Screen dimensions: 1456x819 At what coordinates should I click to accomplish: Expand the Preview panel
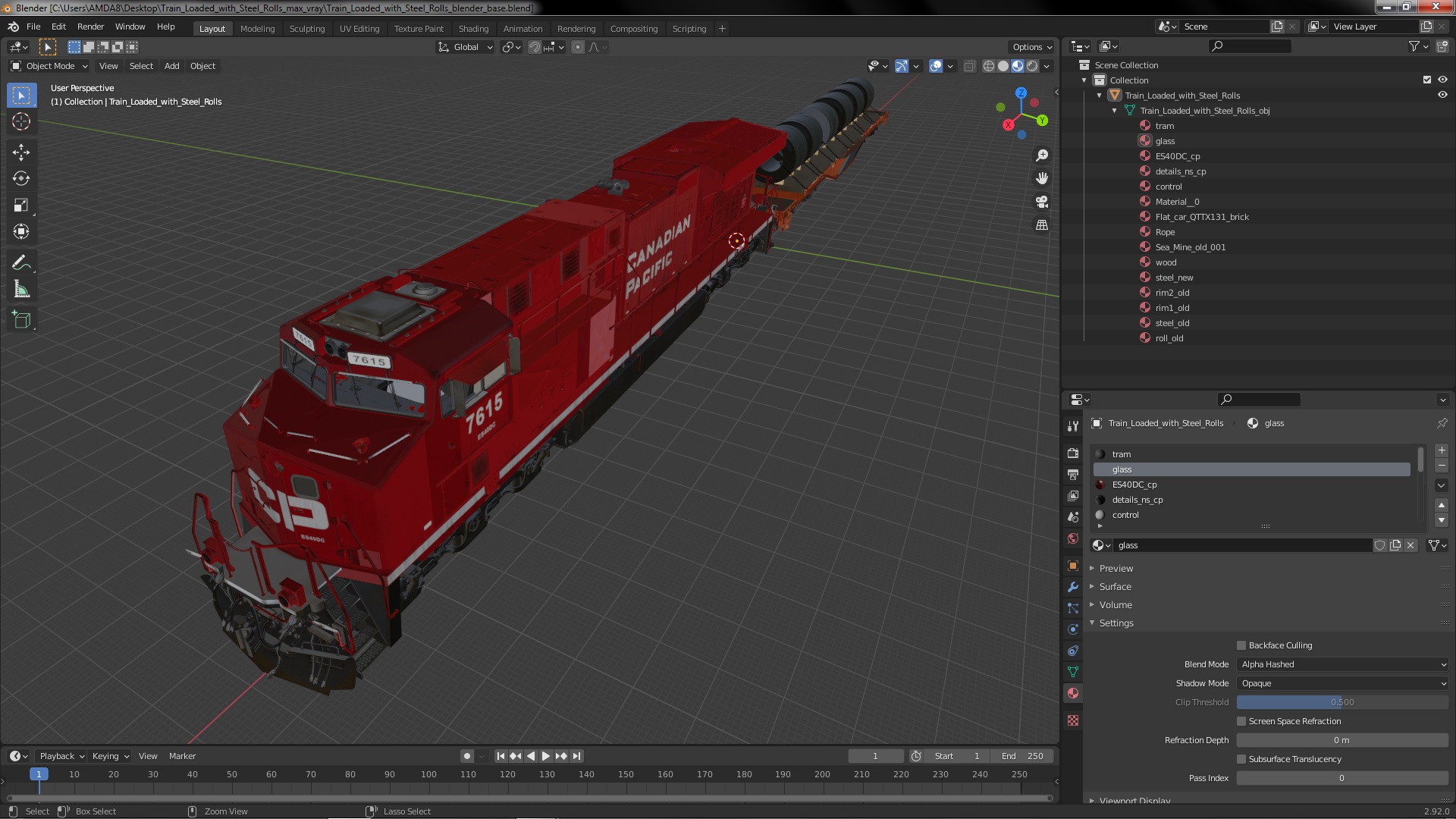(1116, 569)
